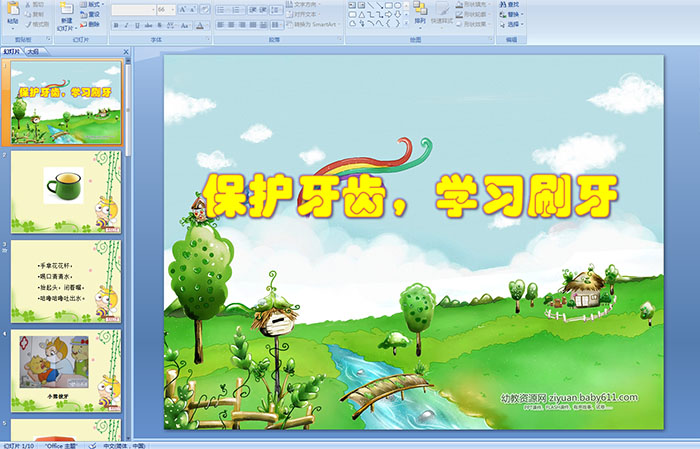
Task: Clear all text formatting icon
Action: click(x=204, y=9)
